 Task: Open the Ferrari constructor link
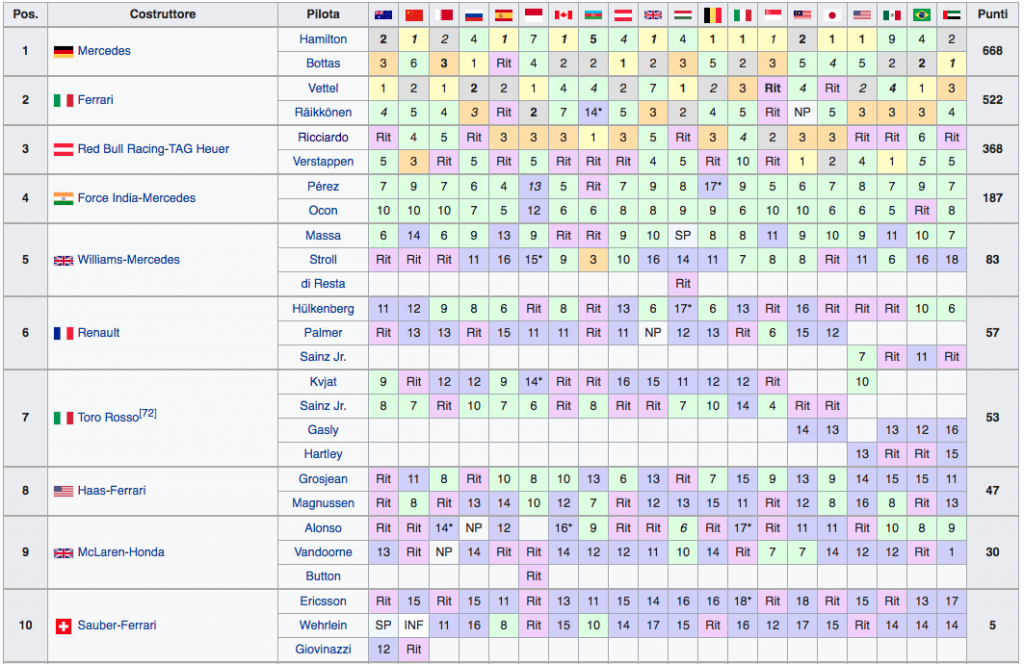(95, 100)
